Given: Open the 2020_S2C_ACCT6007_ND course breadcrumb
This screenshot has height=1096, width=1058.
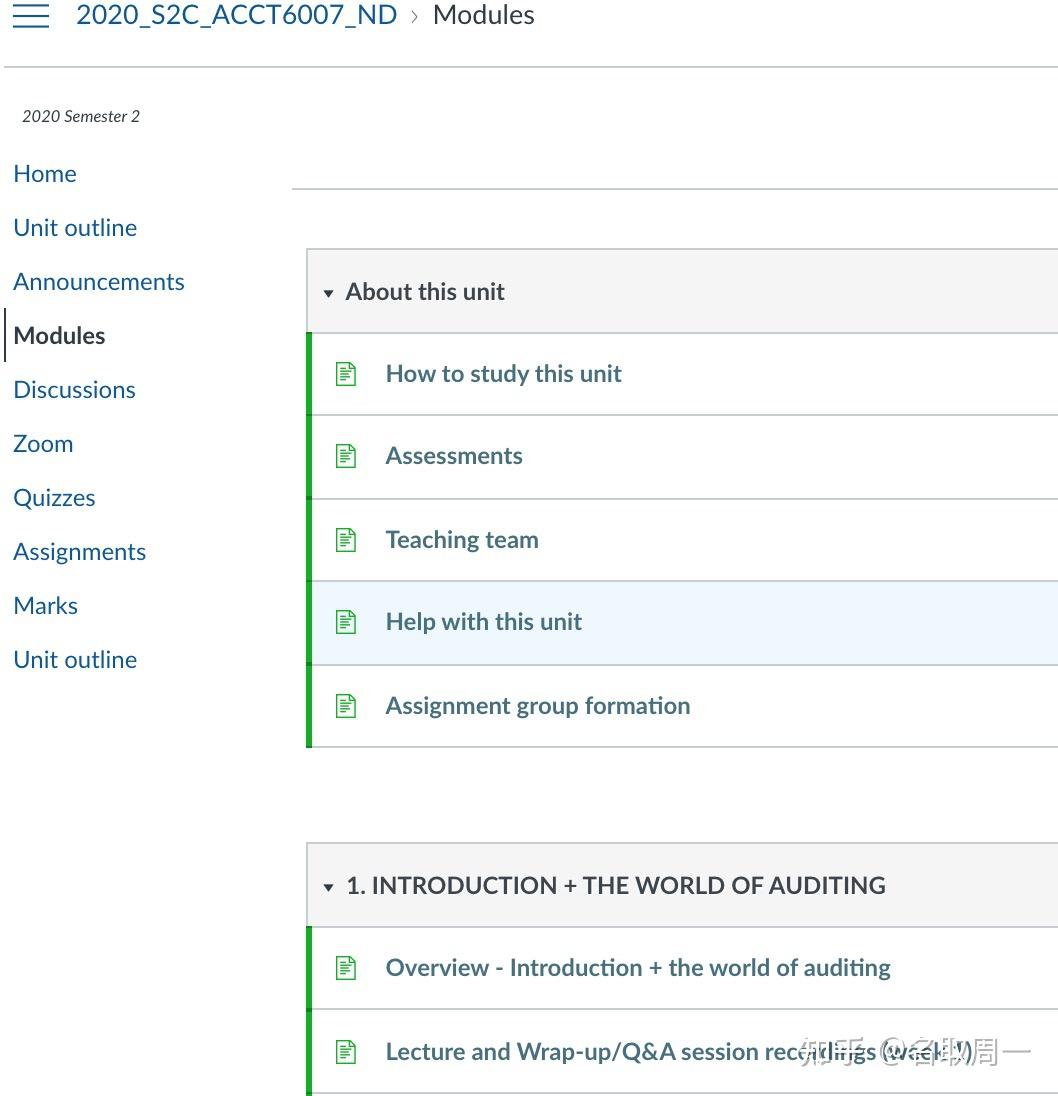Looking at the screenshot, I should pyautogui.click(x=236, y=15).
